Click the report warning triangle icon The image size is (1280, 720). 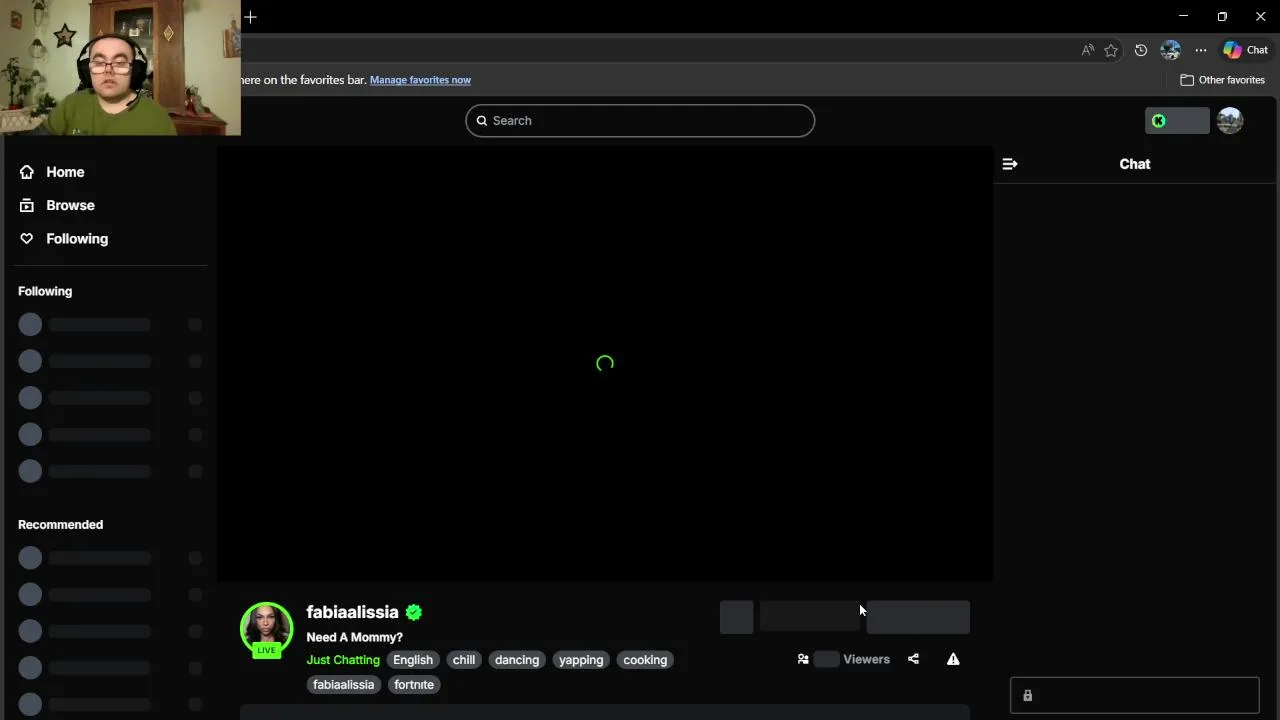(953, 659)
